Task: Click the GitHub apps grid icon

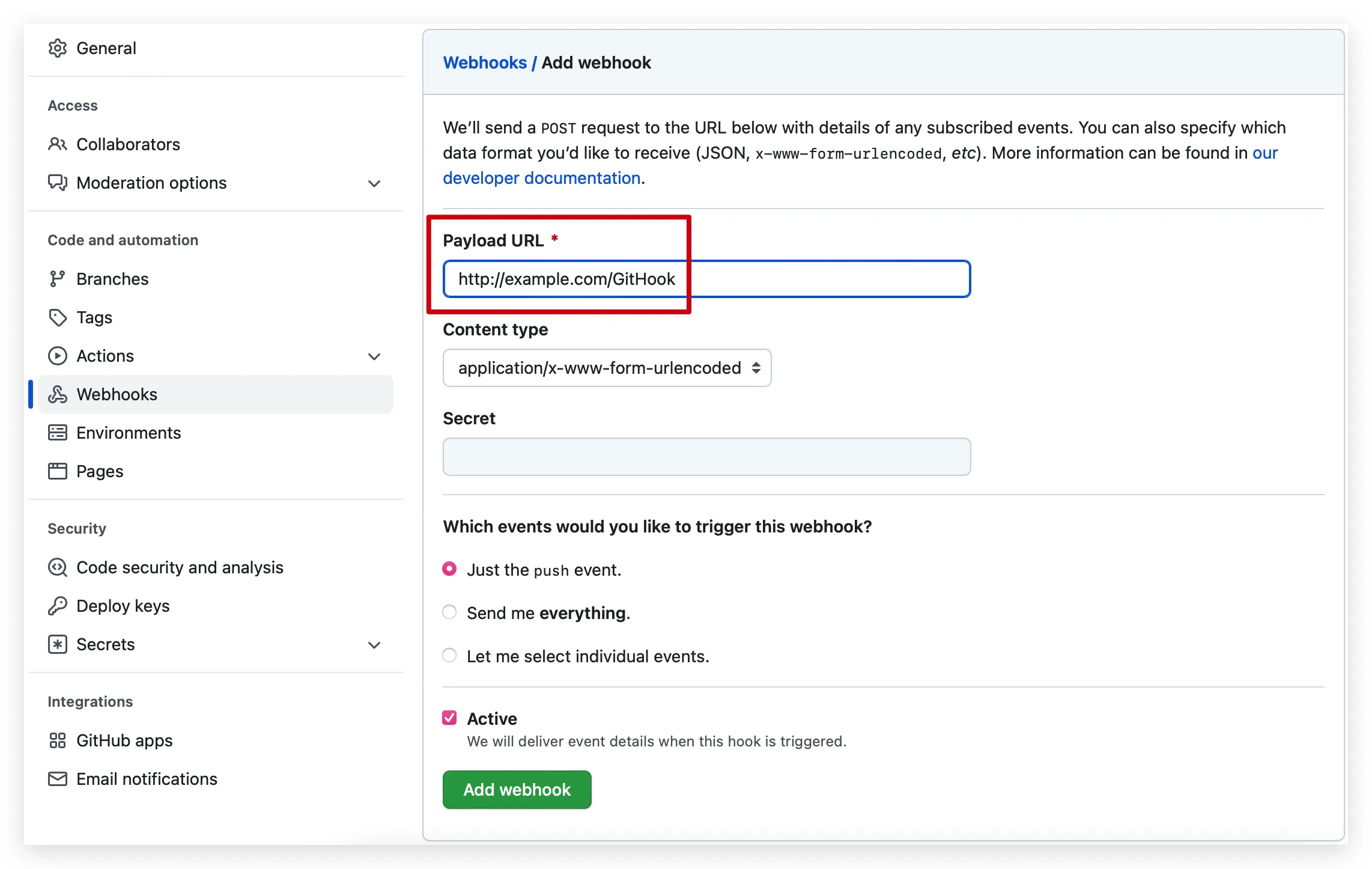Action: tap(58, 740)
